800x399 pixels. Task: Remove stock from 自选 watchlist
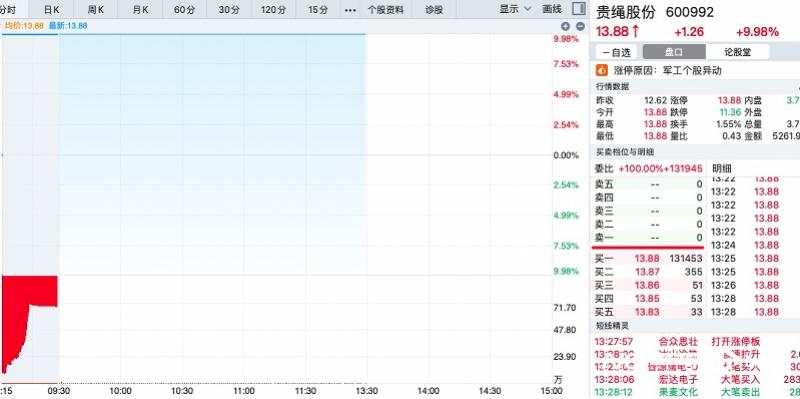tap(616, 52)
